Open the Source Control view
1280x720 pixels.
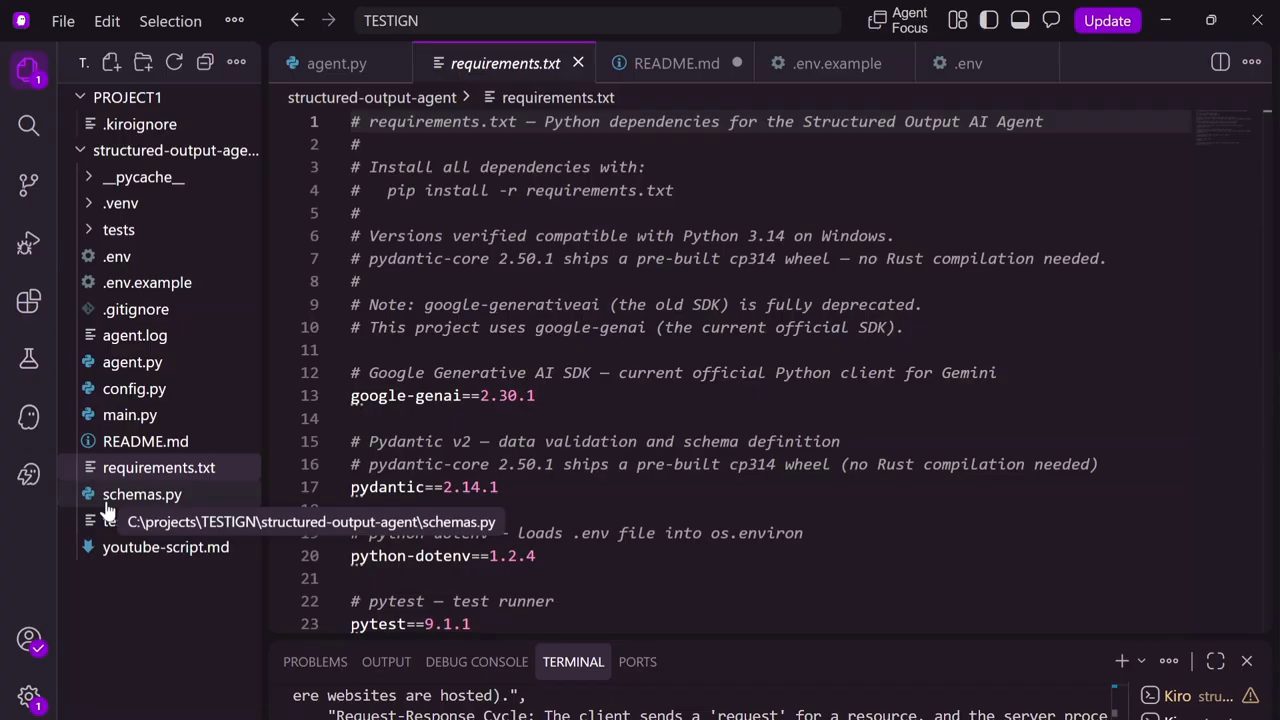(x=28, y=183)
